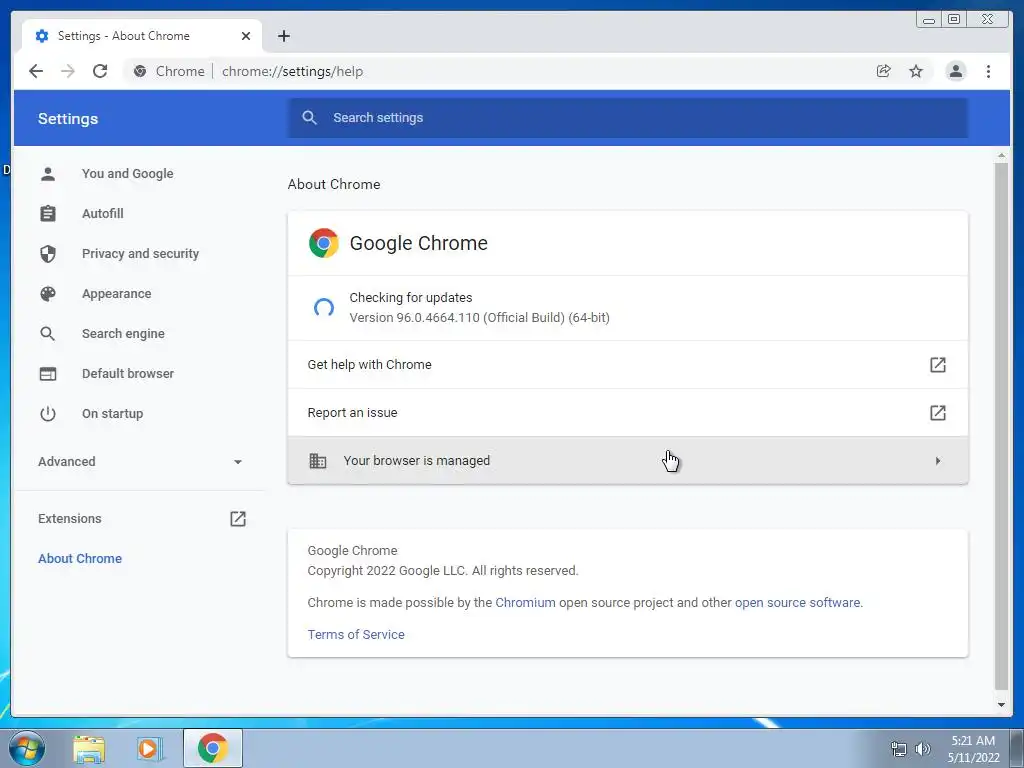Open the Windows Start menu
The width and height of the screenshot is (1024, 768).
[x=27, y=748]
